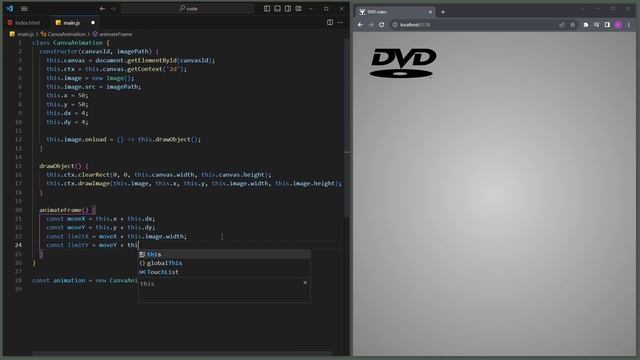The image size is (640, 360).
Task: Toggle the browser side panel icon
Action: click(x=607, y=25)
